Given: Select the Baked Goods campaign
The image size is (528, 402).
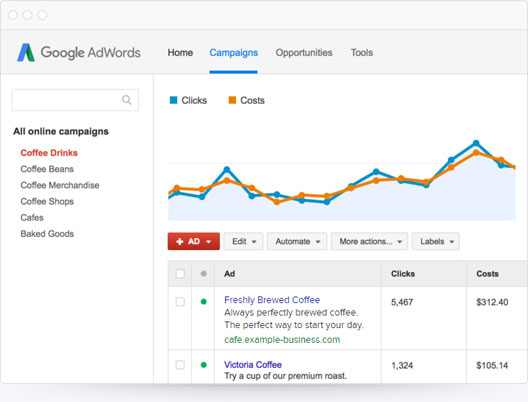Looking at the screenshot, I should [47, 234].
